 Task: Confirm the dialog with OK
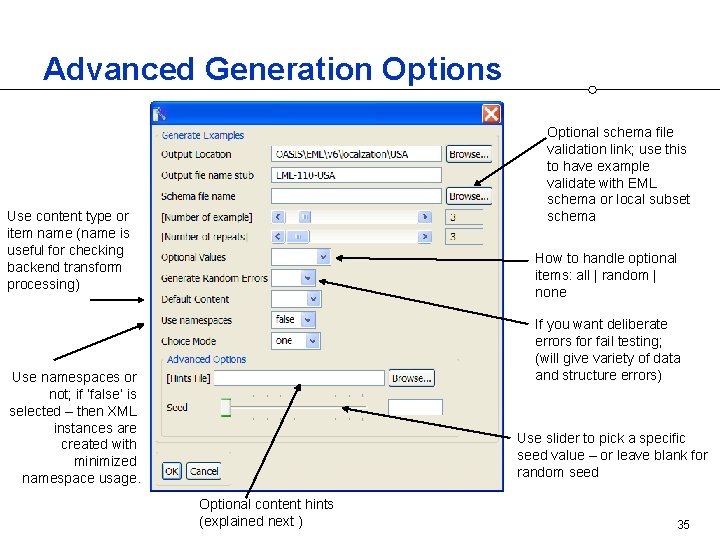[x=172, y=471]
